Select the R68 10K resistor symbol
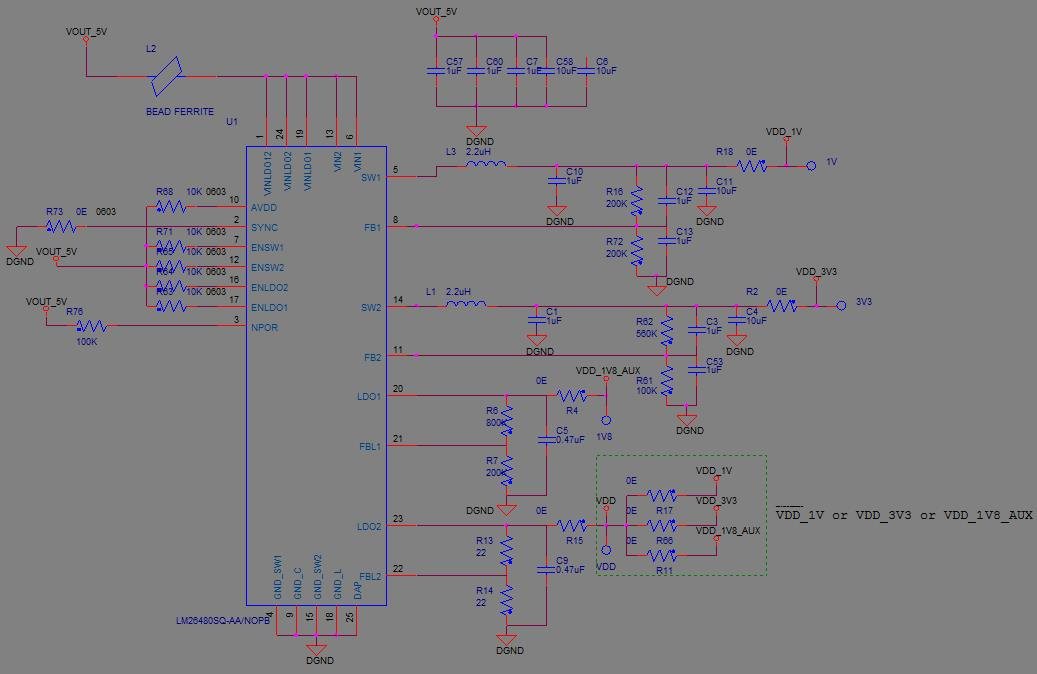1037x674 pixels. click(171, 206)
